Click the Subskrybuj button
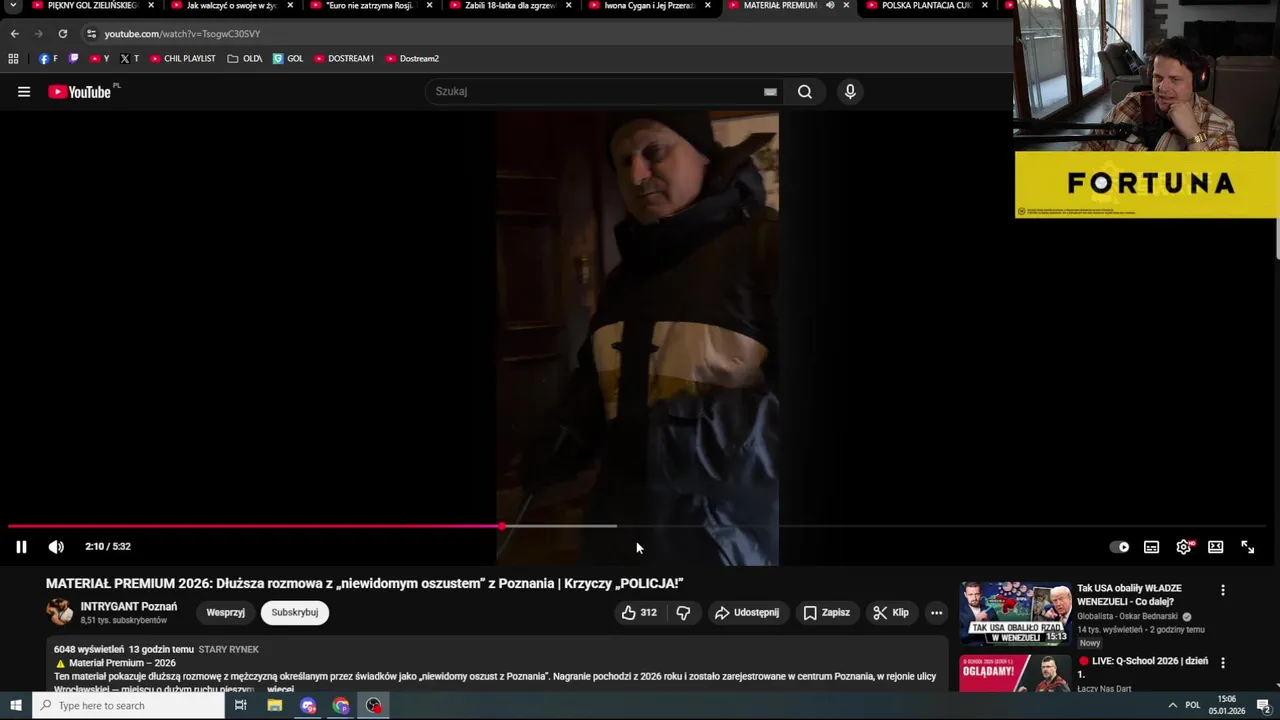The height and width of the screenshot is (720, 1280). coord(295,613)
